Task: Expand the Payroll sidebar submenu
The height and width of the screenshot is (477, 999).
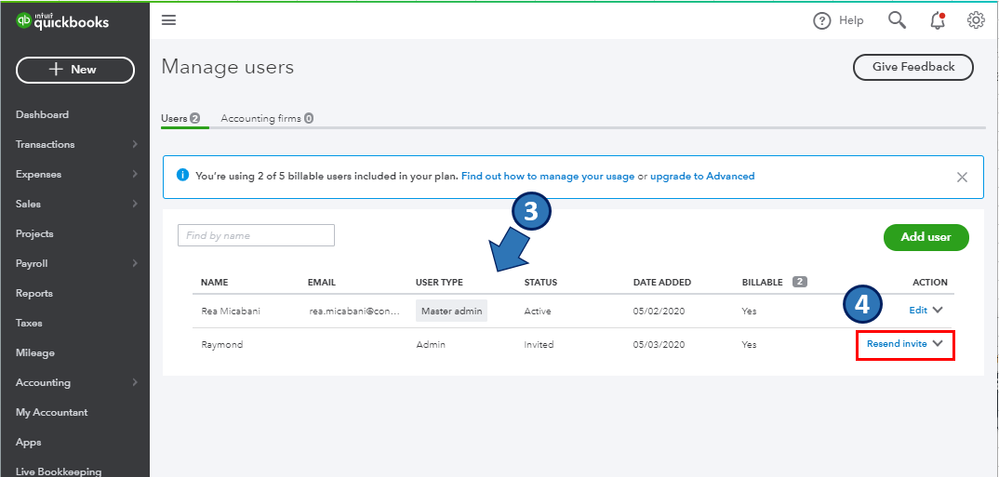Action: pyautogui.click(x=135, y=264)
